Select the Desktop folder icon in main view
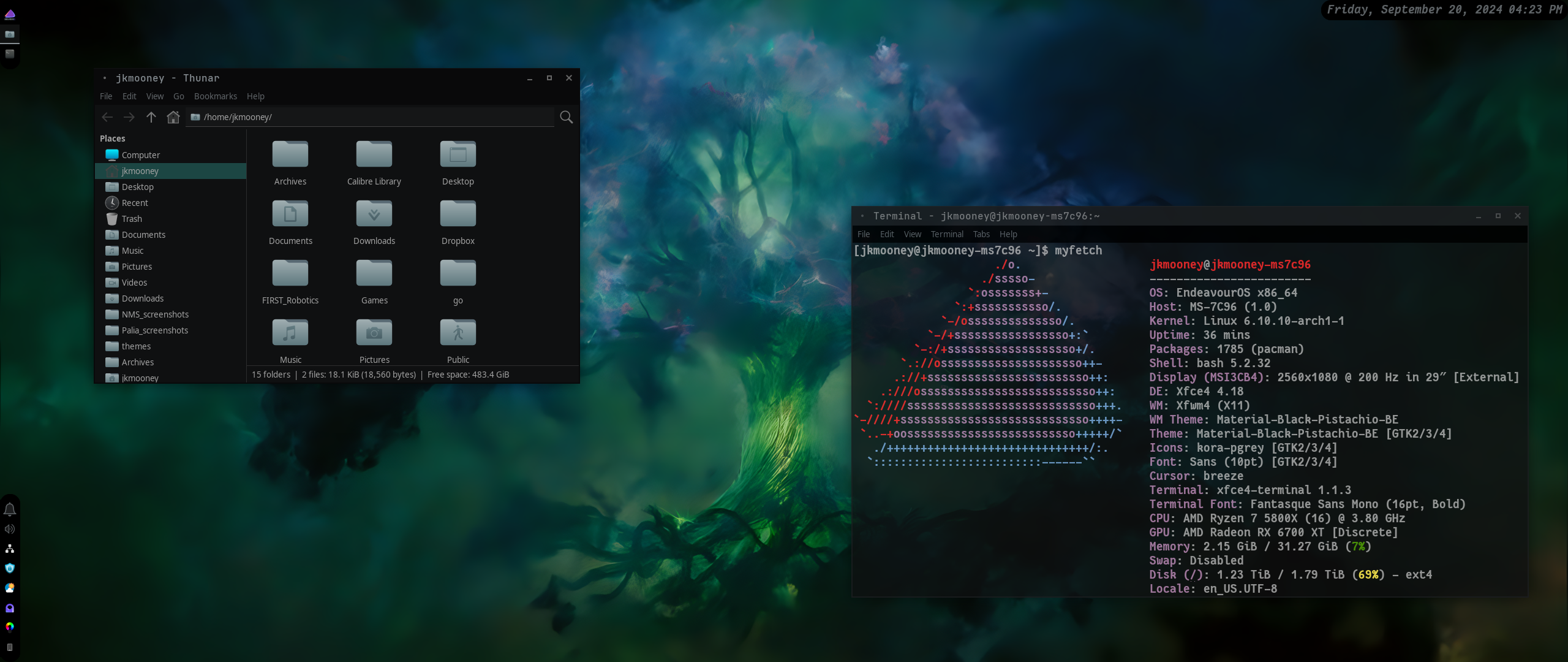The width and height of the screenshot is (1568, 662). (458, 154)
